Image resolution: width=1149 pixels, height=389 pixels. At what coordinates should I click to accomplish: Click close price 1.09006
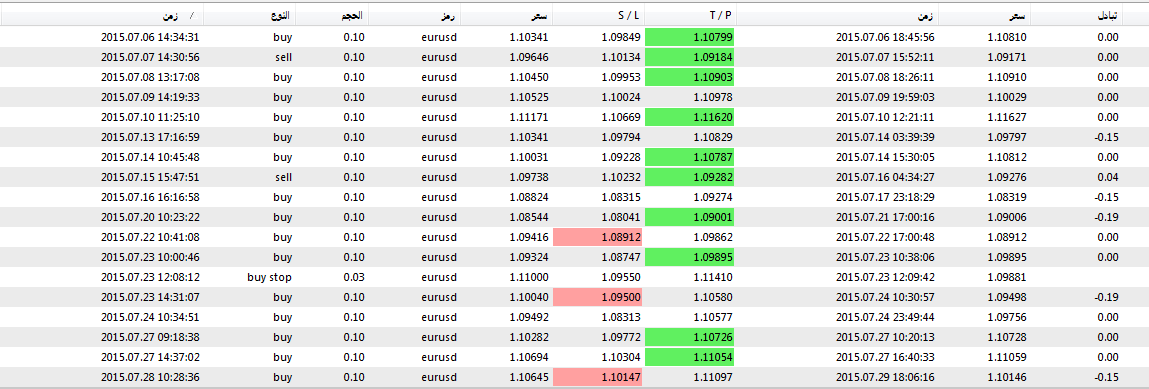coord(1006,217)
